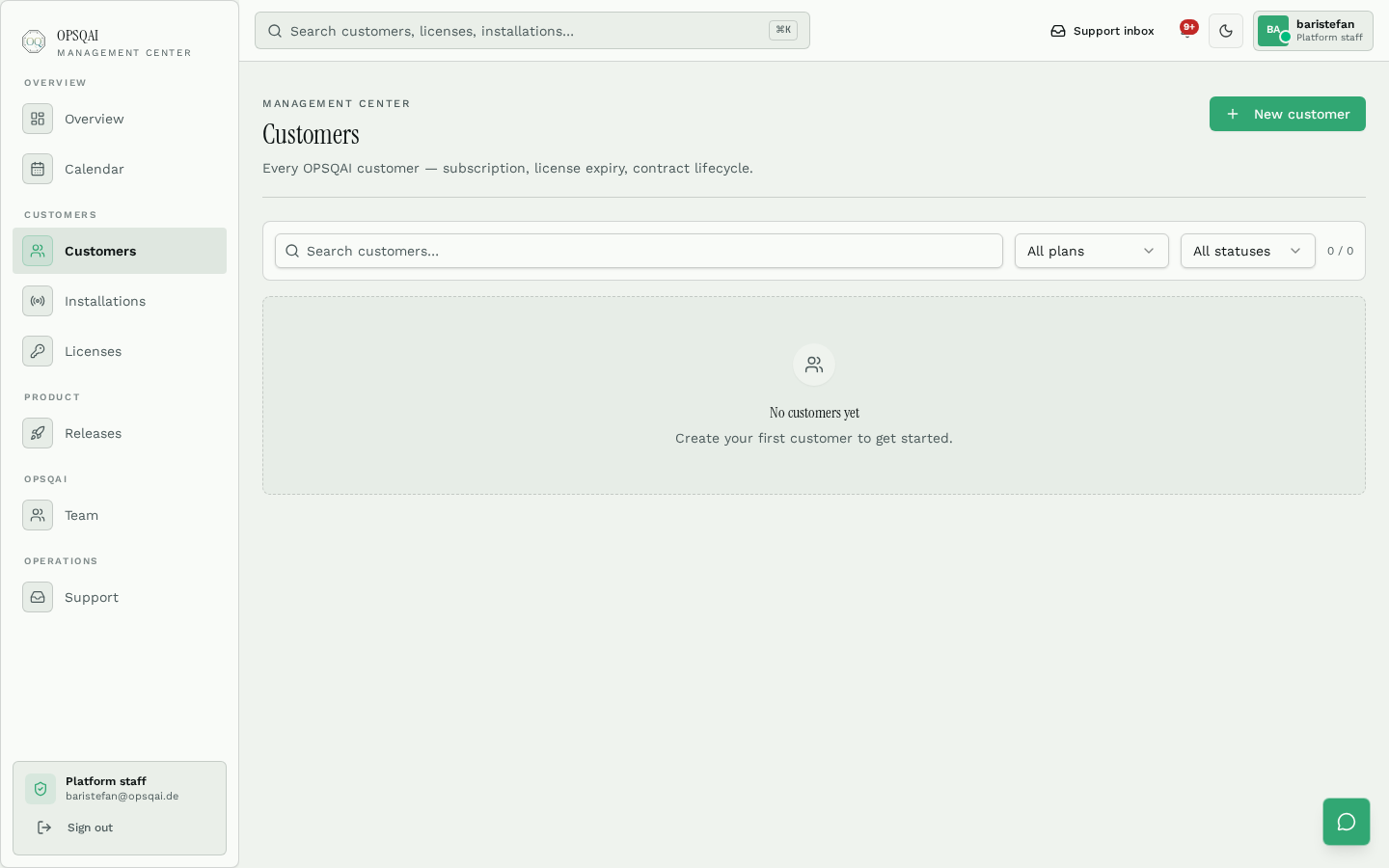Click the Installations broadcast icon
This screenshot has width=1389, height=868.
click(38, 301)
